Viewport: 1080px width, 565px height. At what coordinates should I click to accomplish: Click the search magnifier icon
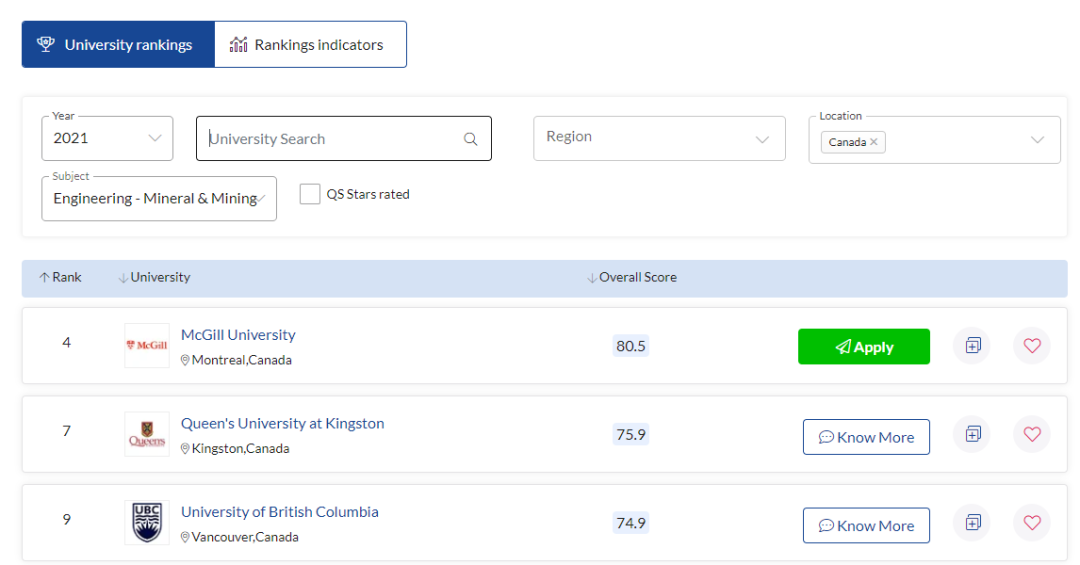click(x=470, y=139)
